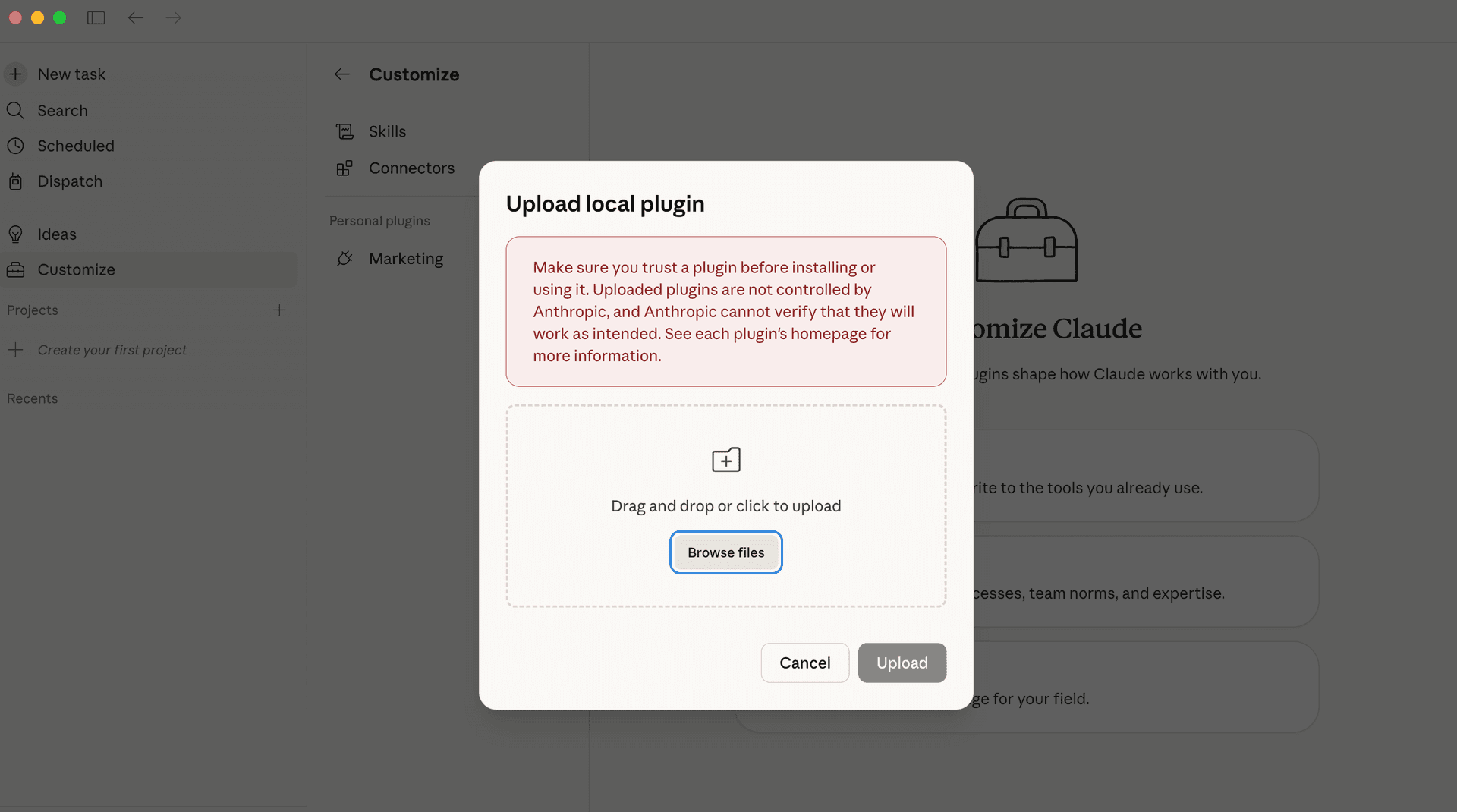Screen dimensions: 1457x812
Task: Click plus icon beside Create your first project
Action: point(15,350)
